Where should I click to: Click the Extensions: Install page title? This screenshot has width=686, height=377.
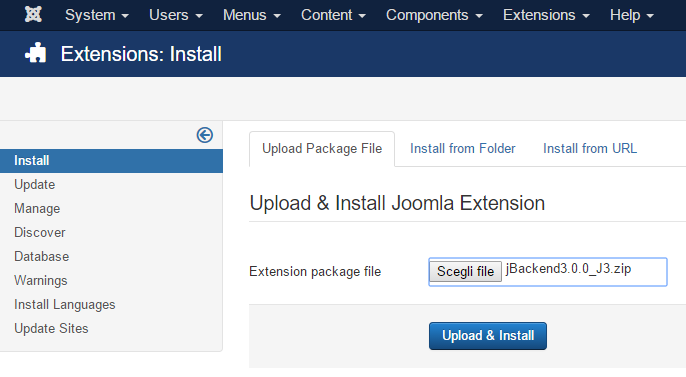coord(141,54)
